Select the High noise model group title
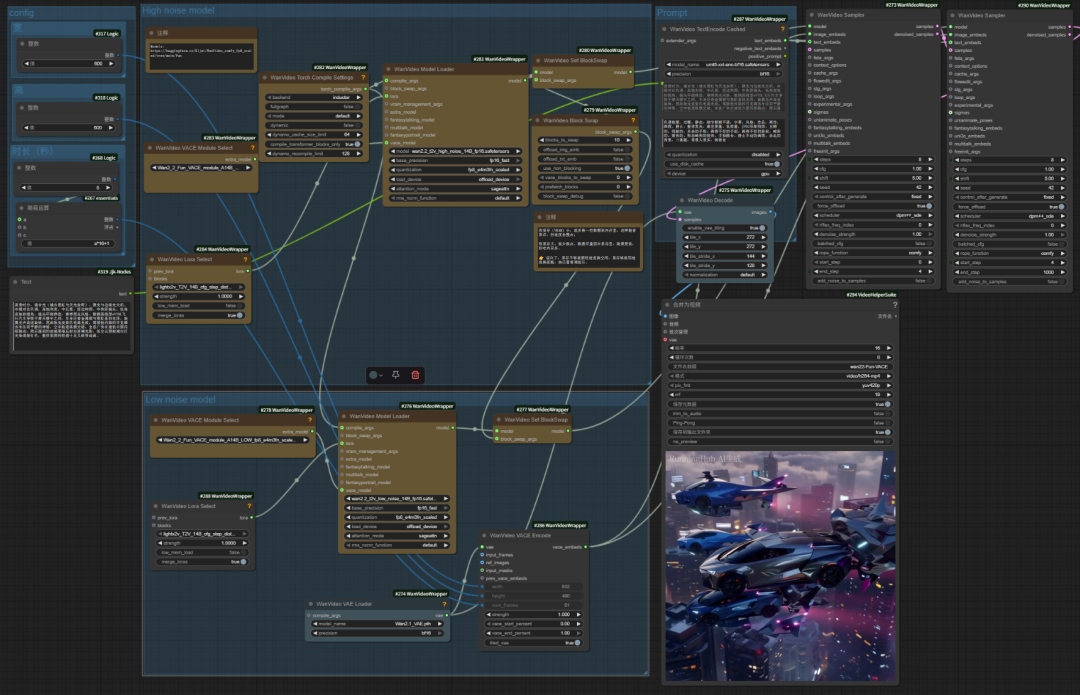Image resolution: width=1080 pixels, height=695 pixels. (x=178, y=10)
